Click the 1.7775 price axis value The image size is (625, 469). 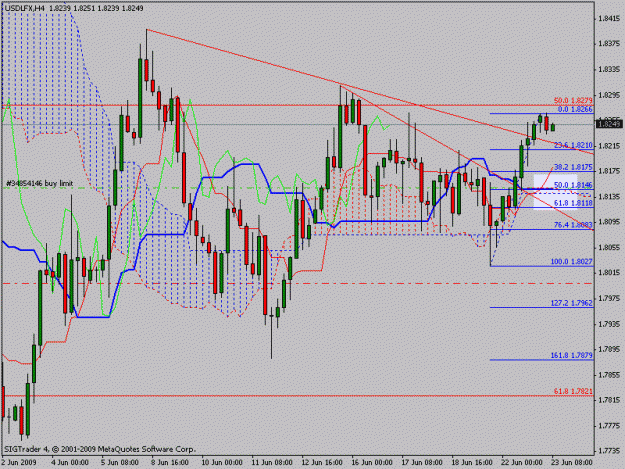609,426
